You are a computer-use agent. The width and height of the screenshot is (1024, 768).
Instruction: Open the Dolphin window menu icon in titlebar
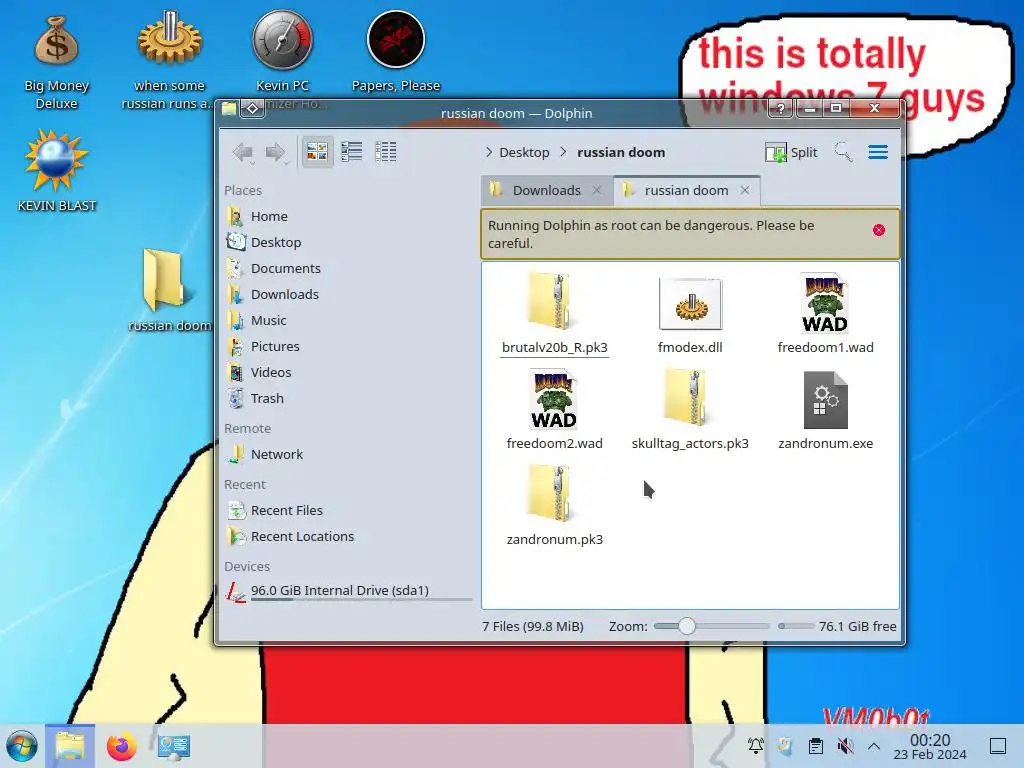coord(229,108)
